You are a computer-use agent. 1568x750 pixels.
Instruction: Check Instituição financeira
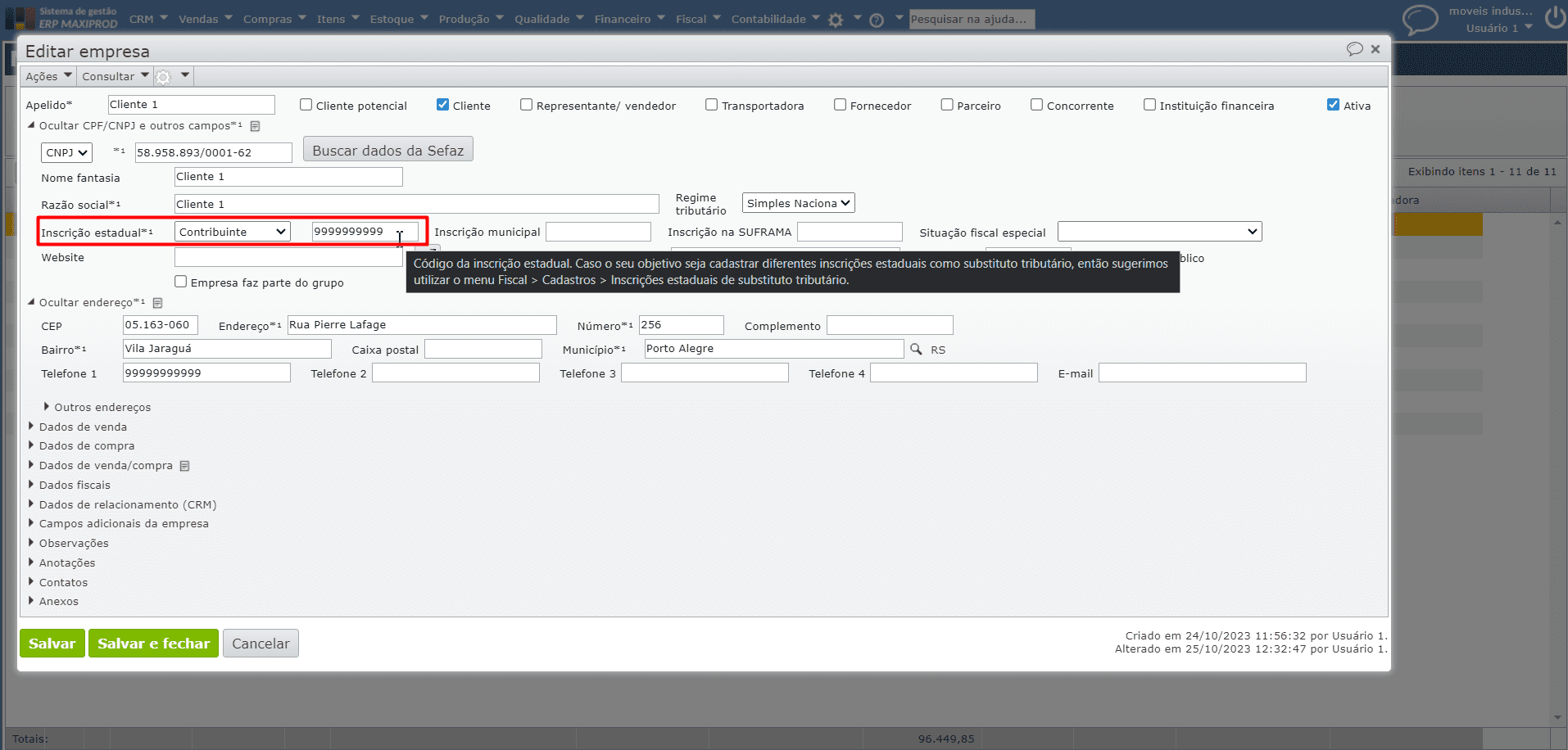1150,105
